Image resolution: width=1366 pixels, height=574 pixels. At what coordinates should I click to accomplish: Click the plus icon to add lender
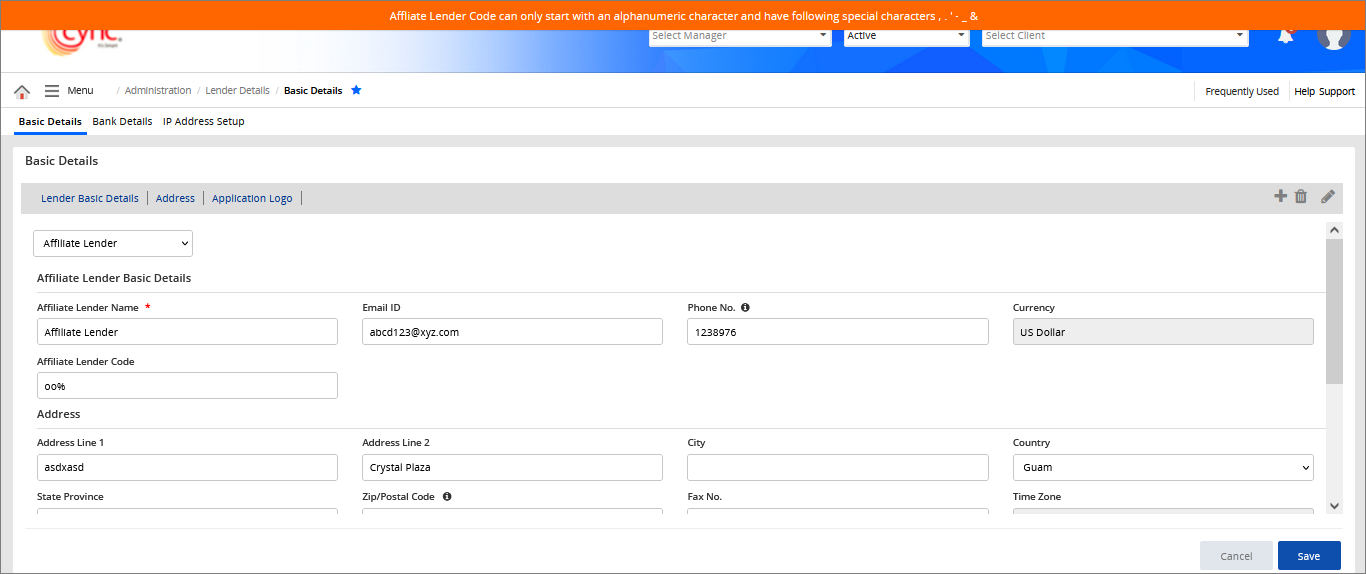click(x=1280, y=196)
